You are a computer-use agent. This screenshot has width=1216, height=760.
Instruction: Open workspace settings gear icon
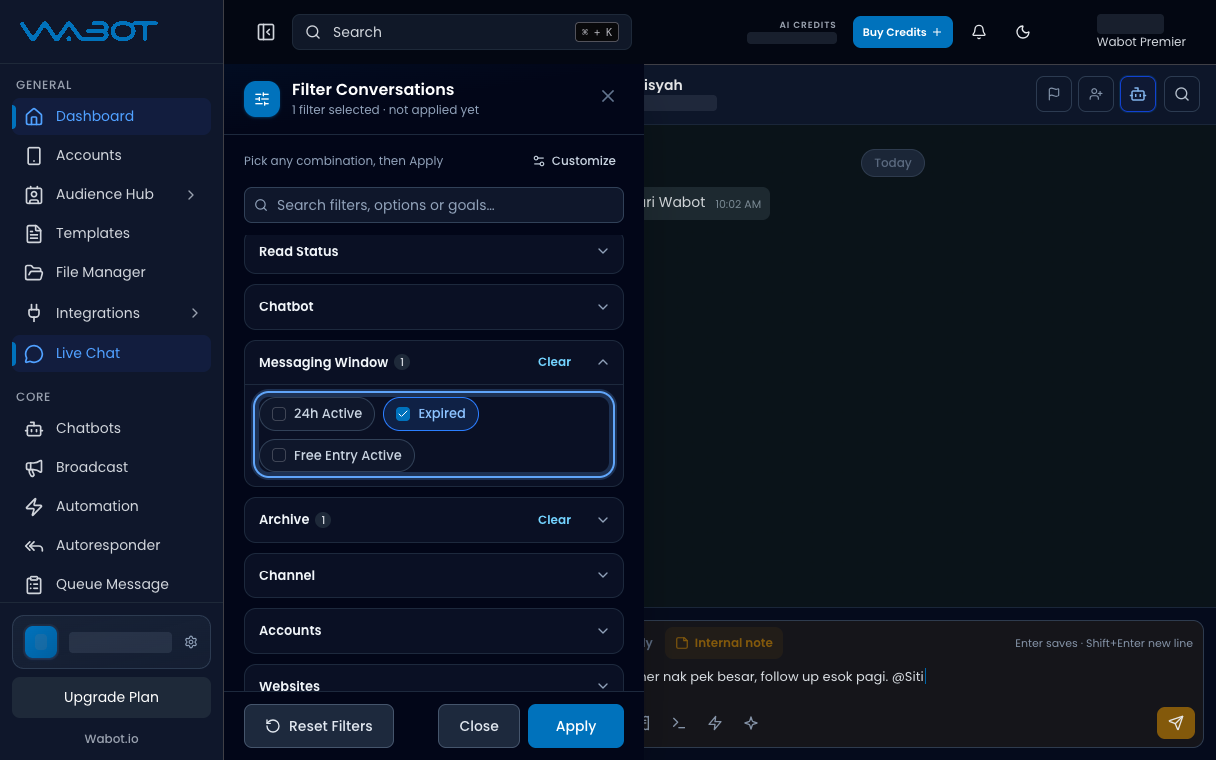pyautogui.click(x=191, y=642)
